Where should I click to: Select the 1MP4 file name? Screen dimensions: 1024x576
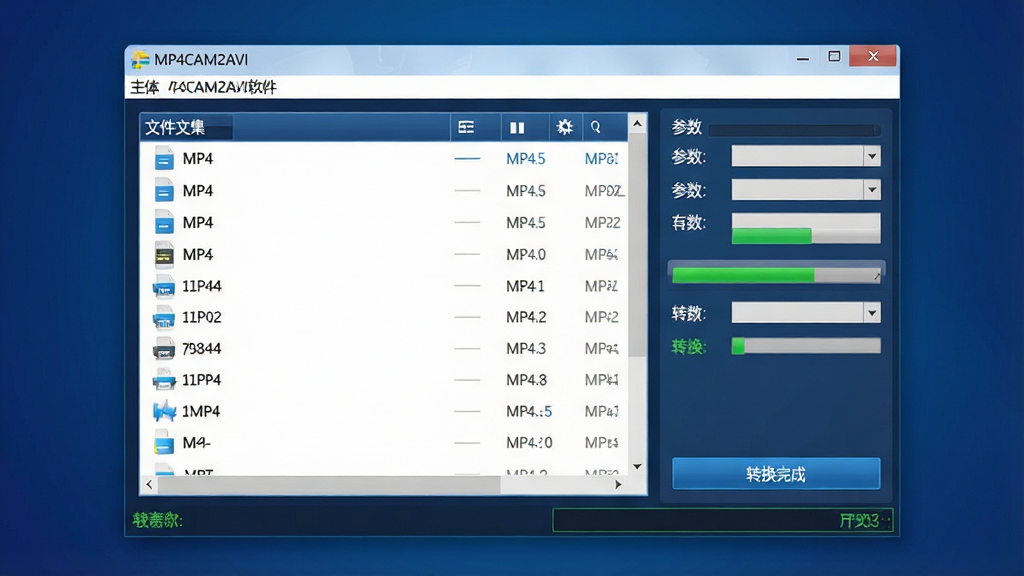tap(201, 411)
